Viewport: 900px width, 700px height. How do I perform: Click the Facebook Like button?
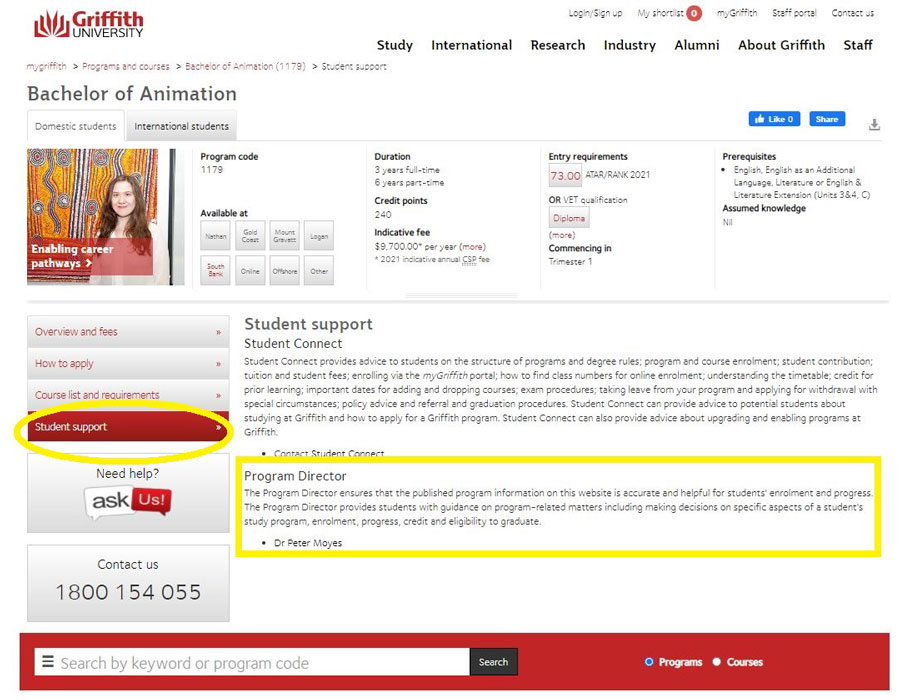[x=774, y=118]
